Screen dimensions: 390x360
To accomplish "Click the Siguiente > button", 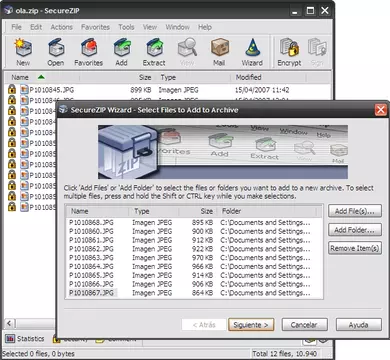I will point(251,325).
